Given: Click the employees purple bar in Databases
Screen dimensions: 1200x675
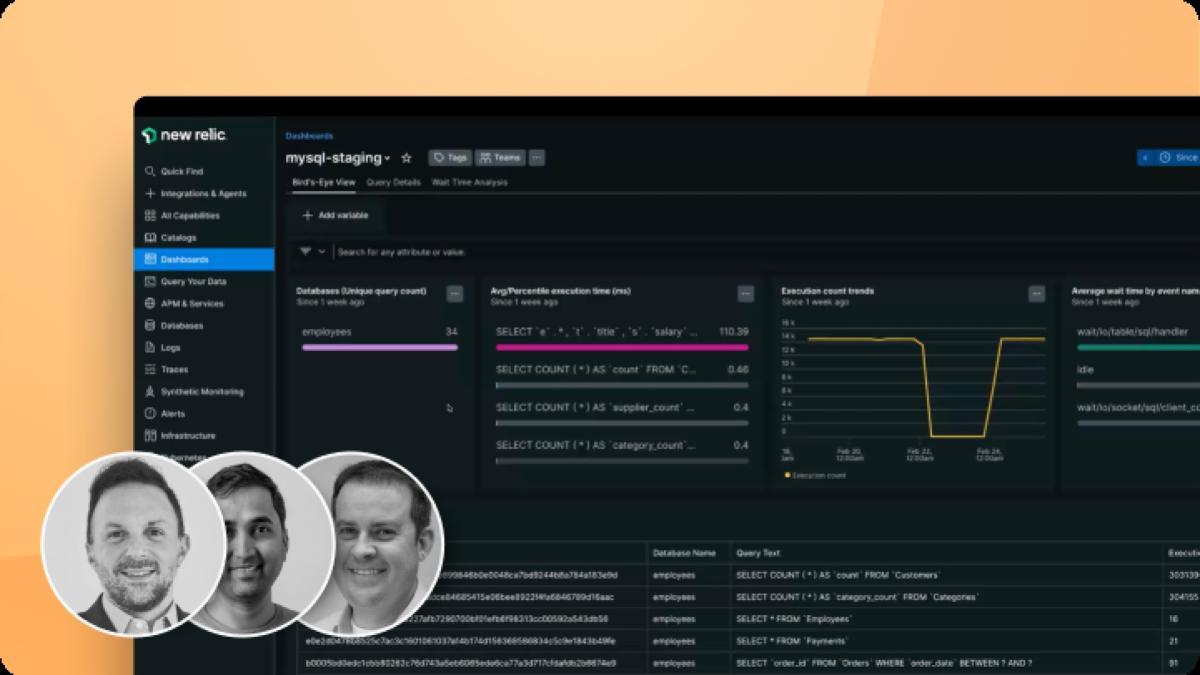Looking at the screenshot, I should click(x=379, y=347).
